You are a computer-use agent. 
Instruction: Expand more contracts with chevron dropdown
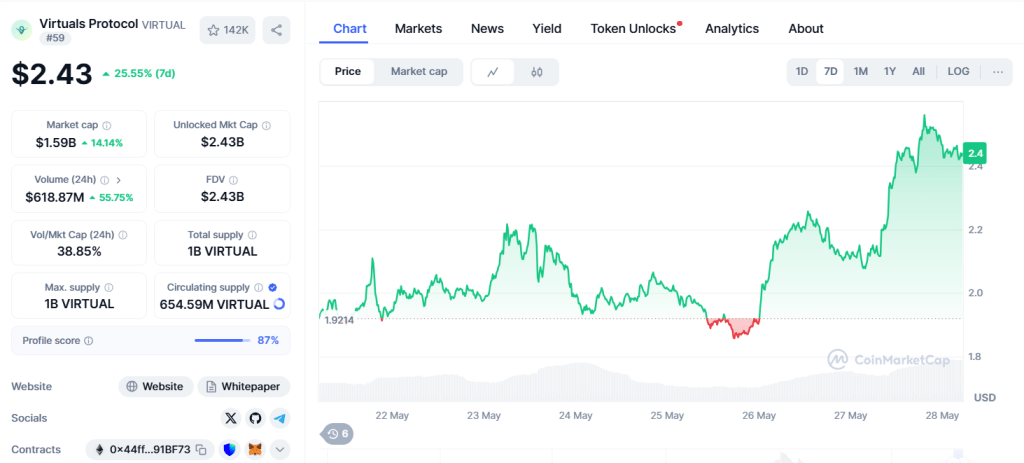279,450
